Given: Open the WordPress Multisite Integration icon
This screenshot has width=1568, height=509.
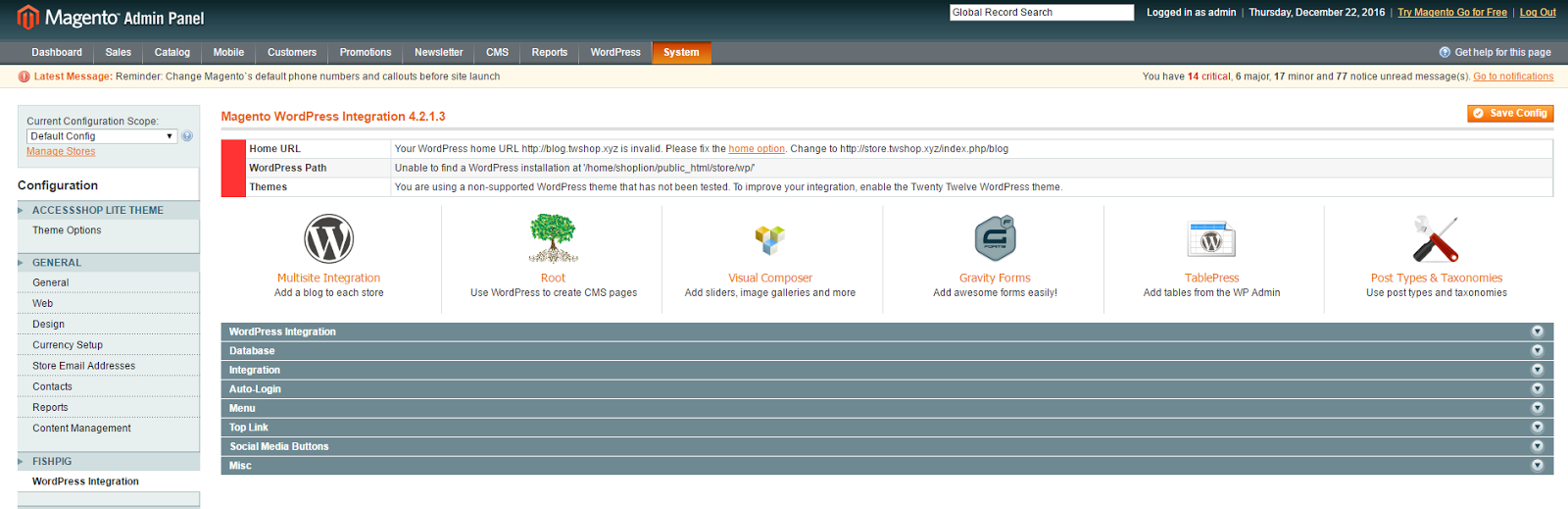Looking at the screenshot, I should (x=328, y=238).
